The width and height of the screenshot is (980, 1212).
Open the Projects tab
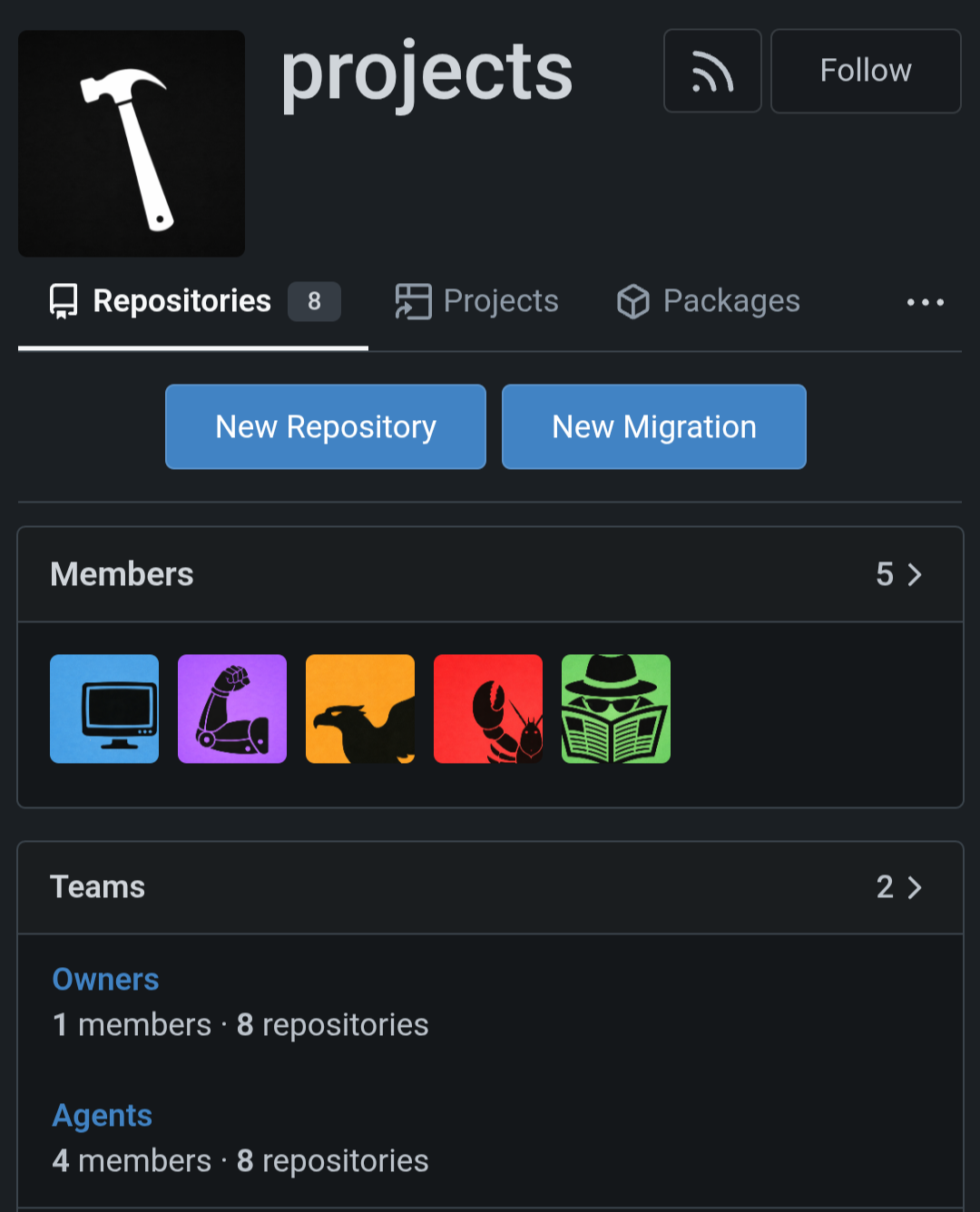coord(477,301)
